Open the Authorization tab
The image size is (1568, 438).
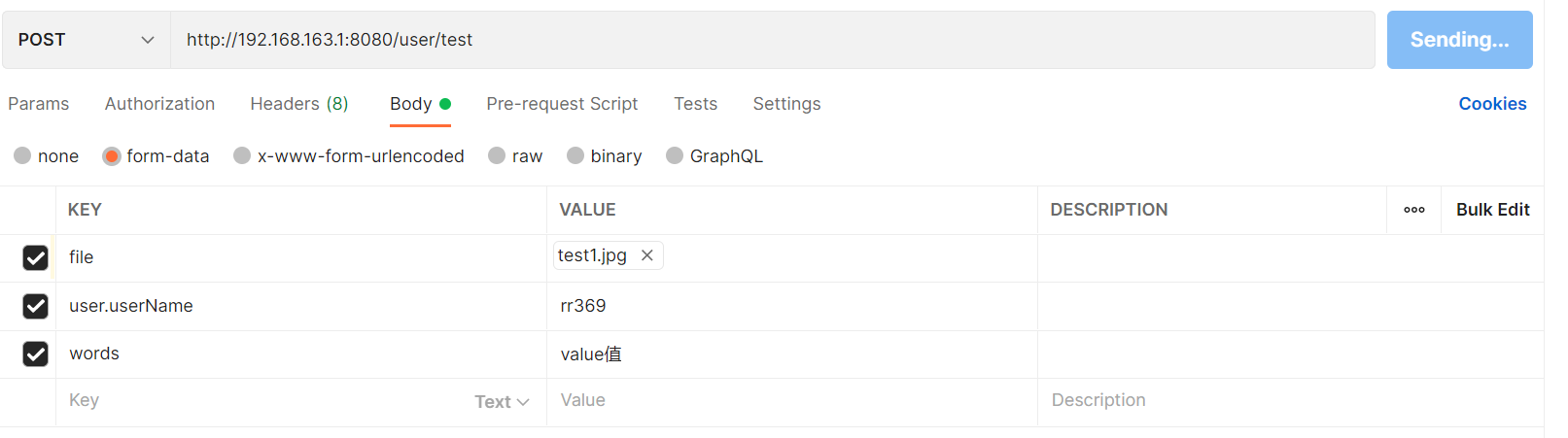[159, 104]
